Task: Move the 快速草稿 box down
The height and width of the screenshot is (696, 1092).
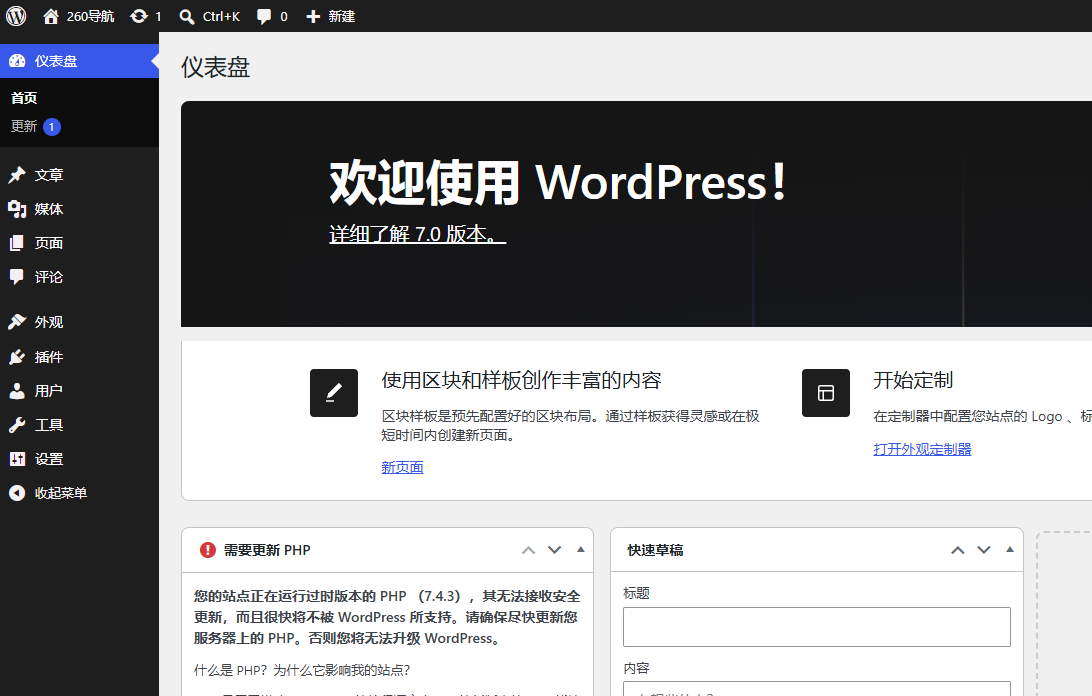Action: pyautogui.click(x=983, y=550)
